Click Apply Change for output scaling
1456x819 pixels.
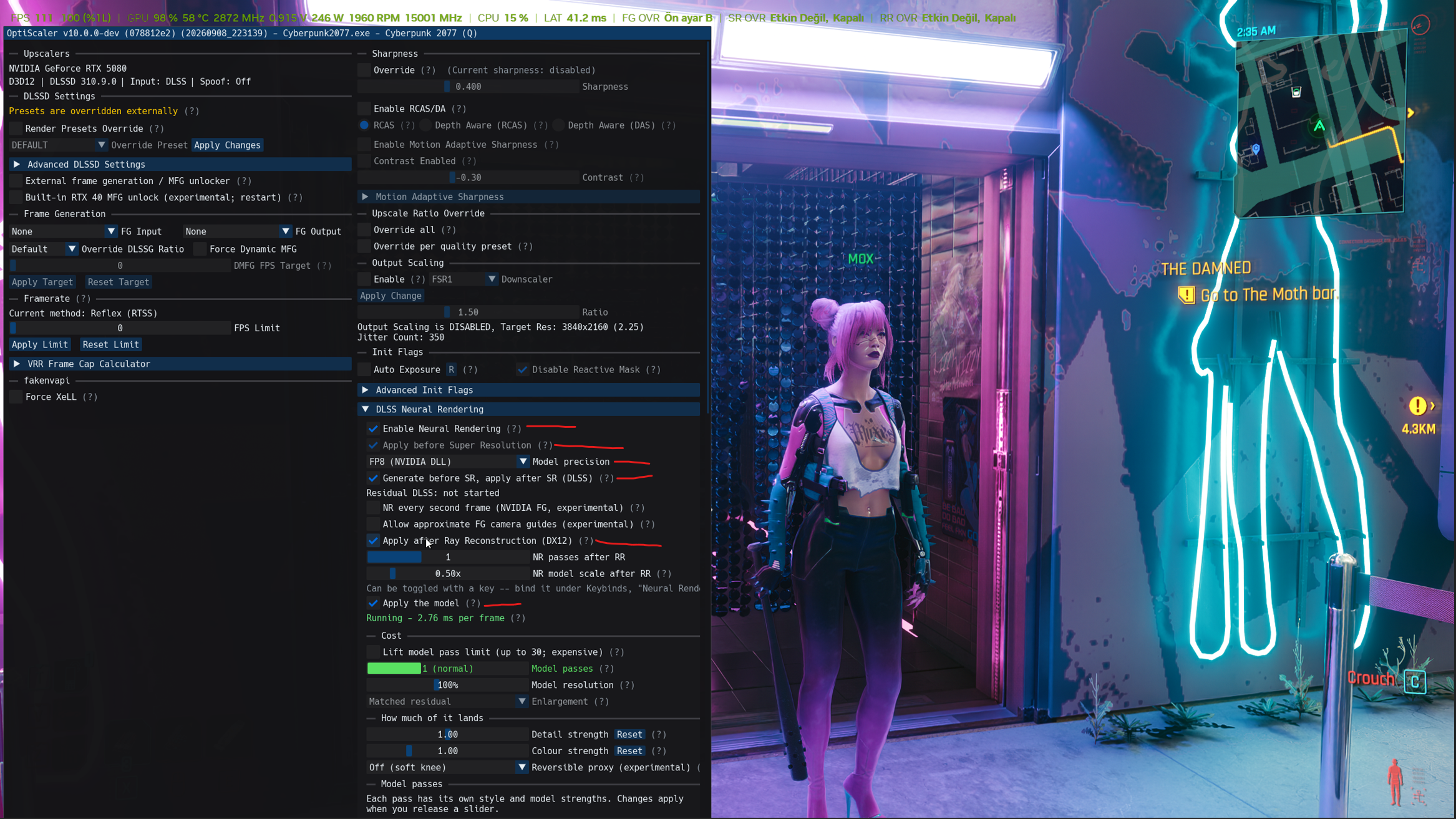click(391, 296)
